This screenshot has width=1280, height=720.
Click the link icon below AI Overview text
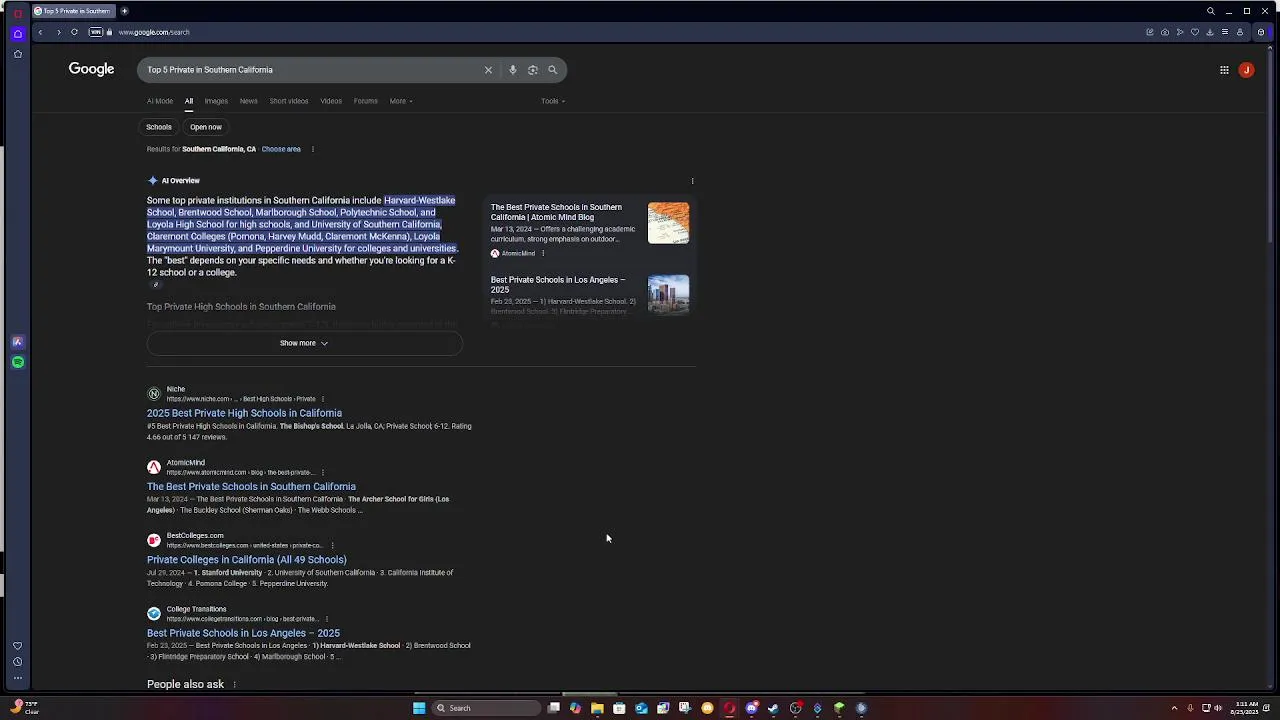point(155,285)
